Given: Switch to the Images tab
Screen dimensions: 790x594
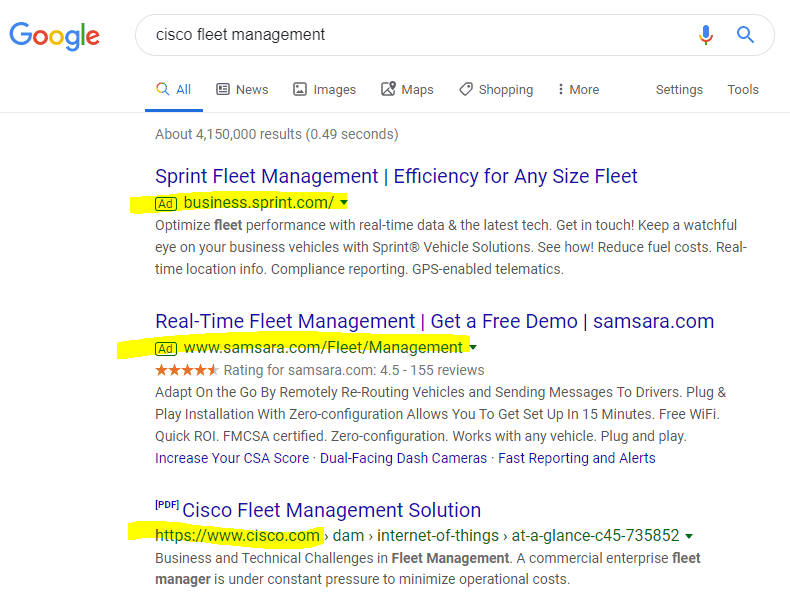Looking at the screenshot, I should (x=324, y=90).
